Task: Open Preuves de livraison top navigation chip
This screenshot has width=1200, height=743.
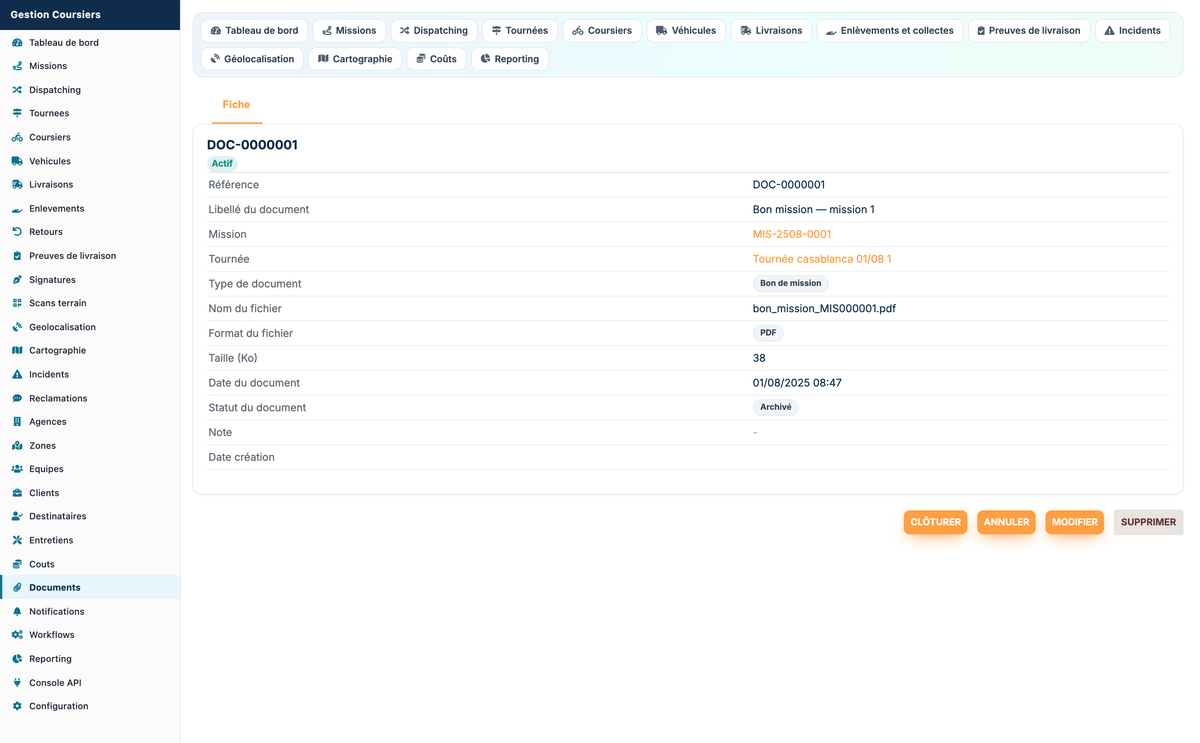Action: tap(1029, 31)
